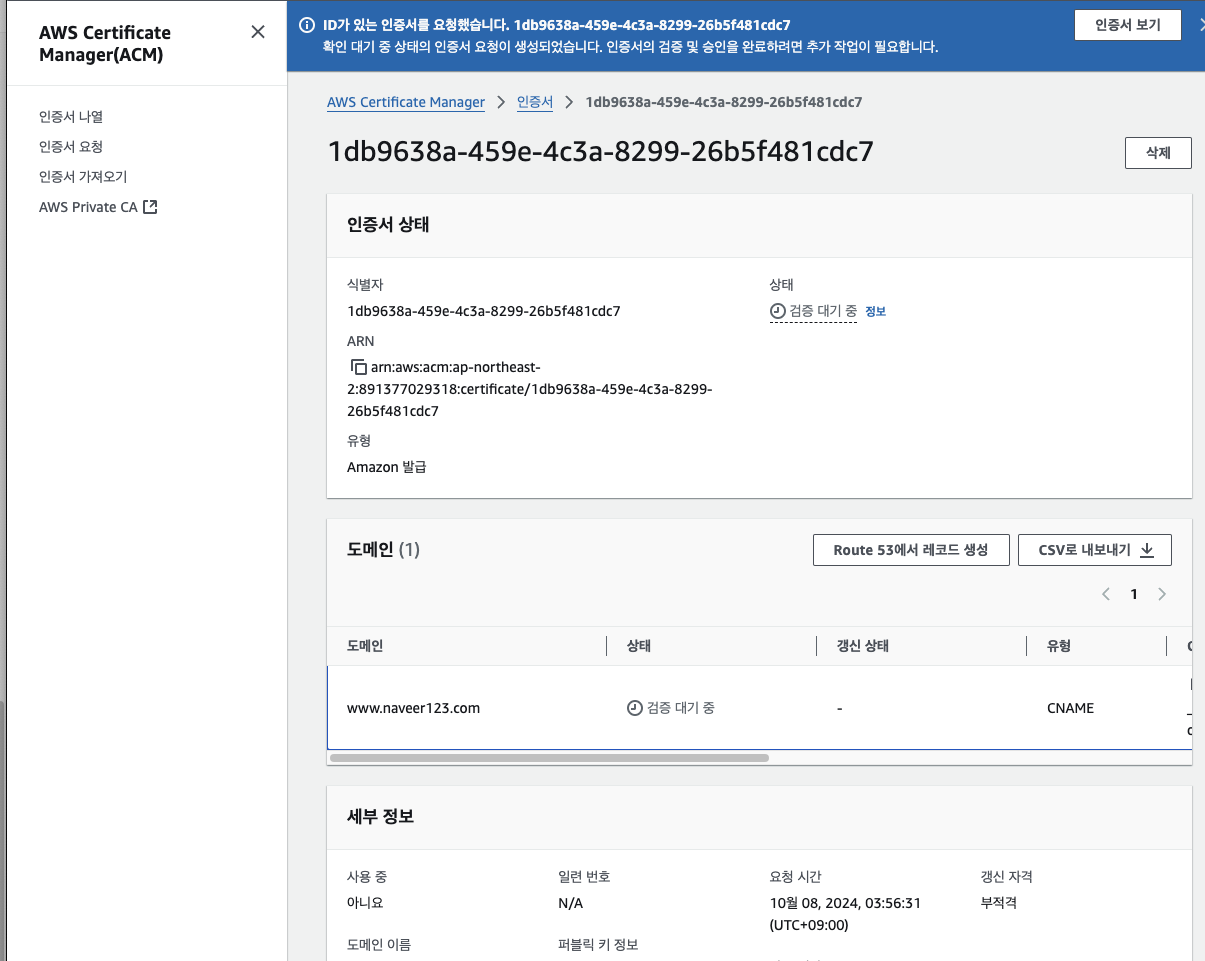Click the 검증 대기 중 status in 인증서 상태
1205x961 pixels.
[x=813, y=311]
